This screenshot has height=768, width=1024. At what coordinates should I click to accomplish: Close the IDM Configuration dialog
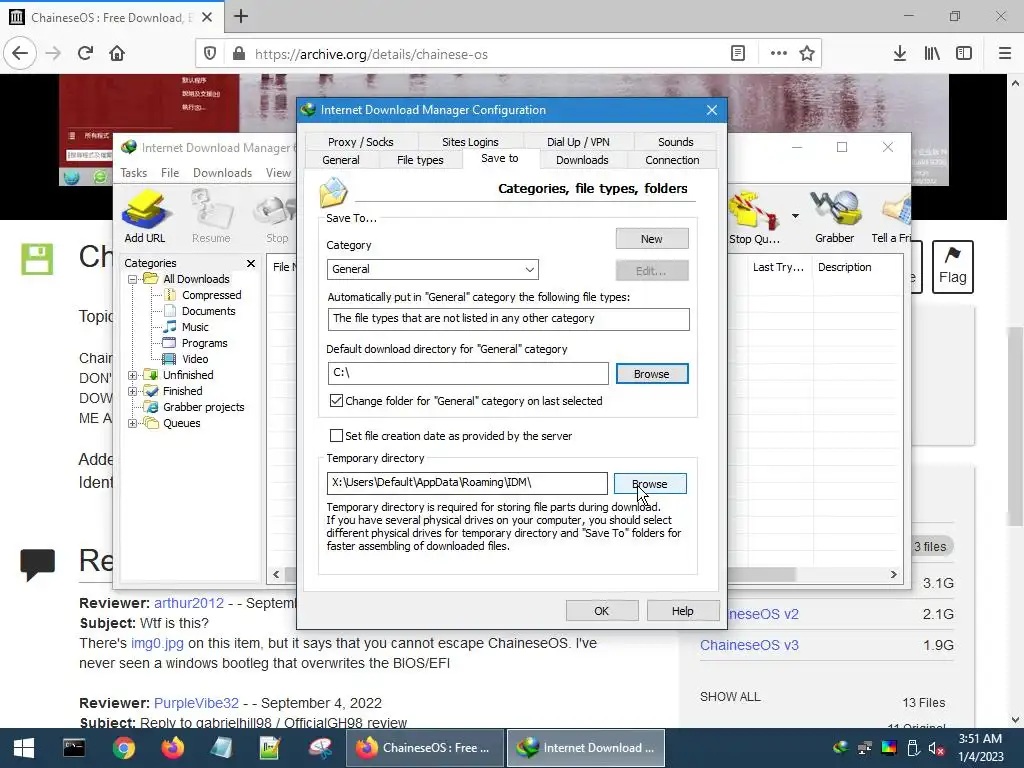pos(712,110)
